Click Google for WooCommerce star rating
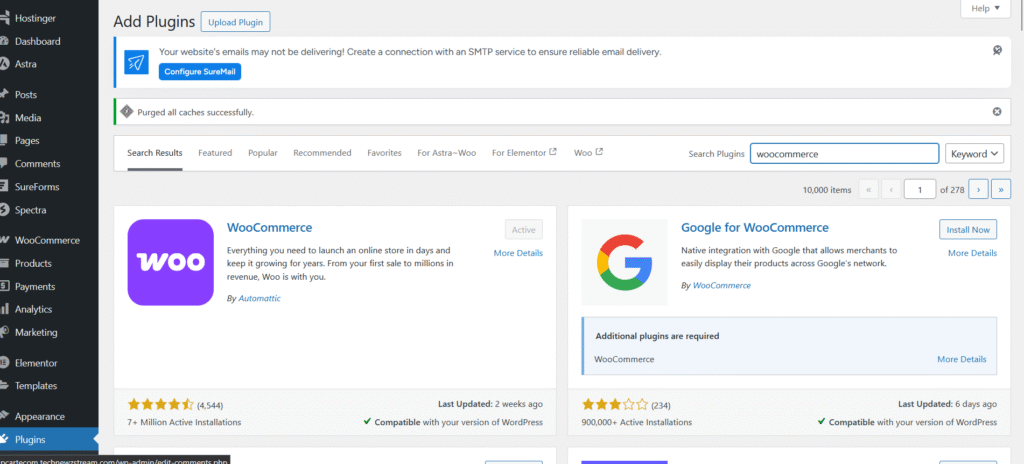Viewport: 1024px width, 464px height. pos(615,404)
